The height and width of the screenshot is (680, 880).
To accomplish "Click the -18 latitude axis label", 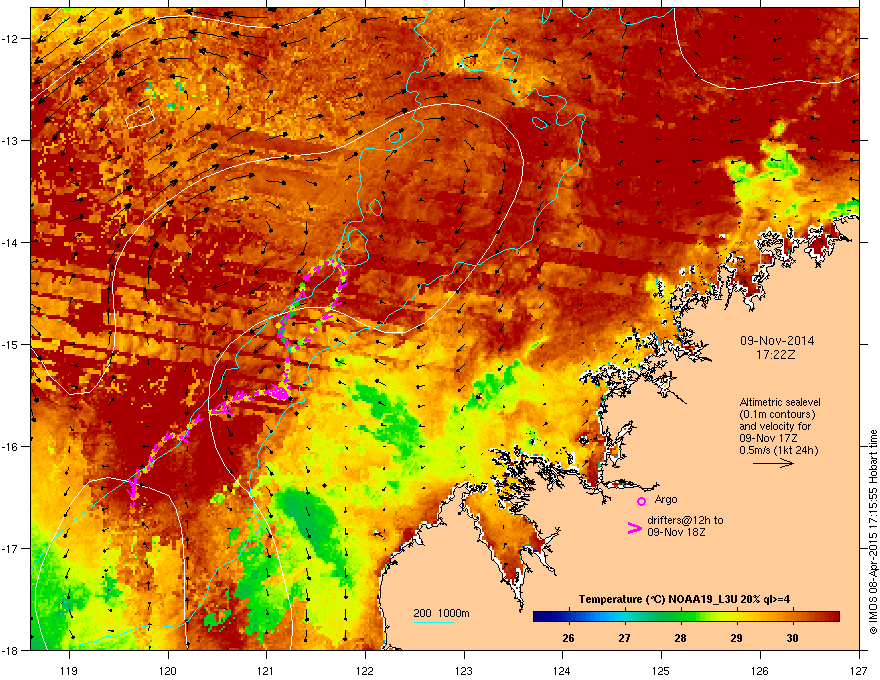I will (10, 650).
